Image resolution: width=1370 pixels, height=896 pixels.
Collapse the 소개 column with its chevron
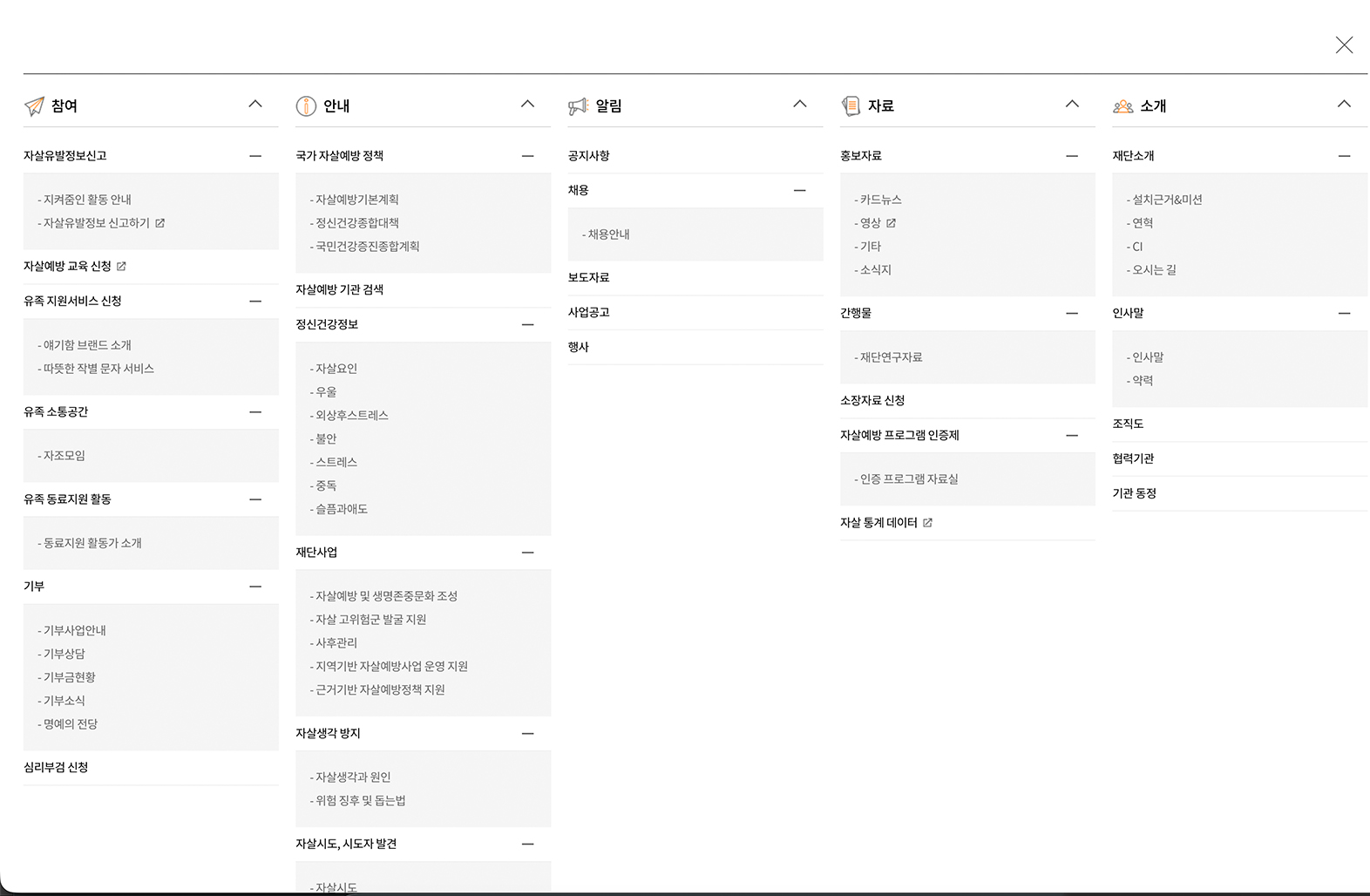click(1344, 104)
